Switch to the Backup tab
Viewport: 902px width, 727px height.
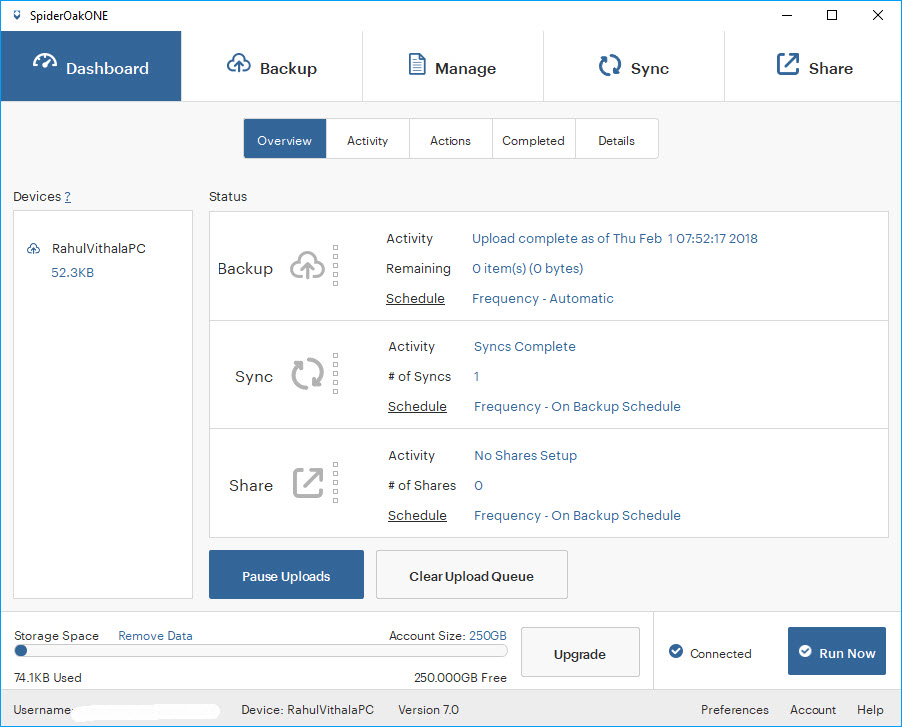click(x=272, y=66)
